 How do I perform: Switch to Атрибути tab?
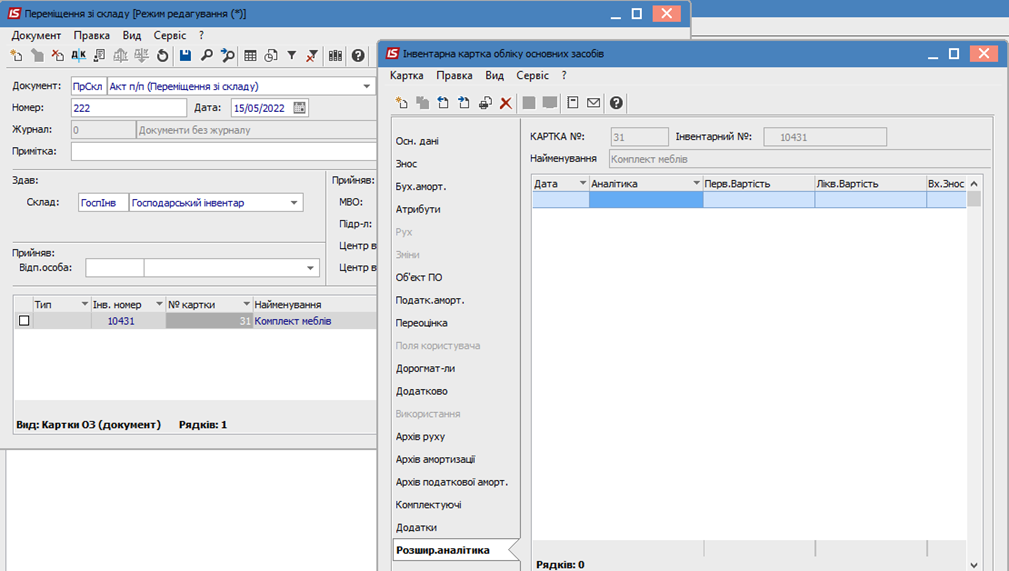tap(418, 209)
